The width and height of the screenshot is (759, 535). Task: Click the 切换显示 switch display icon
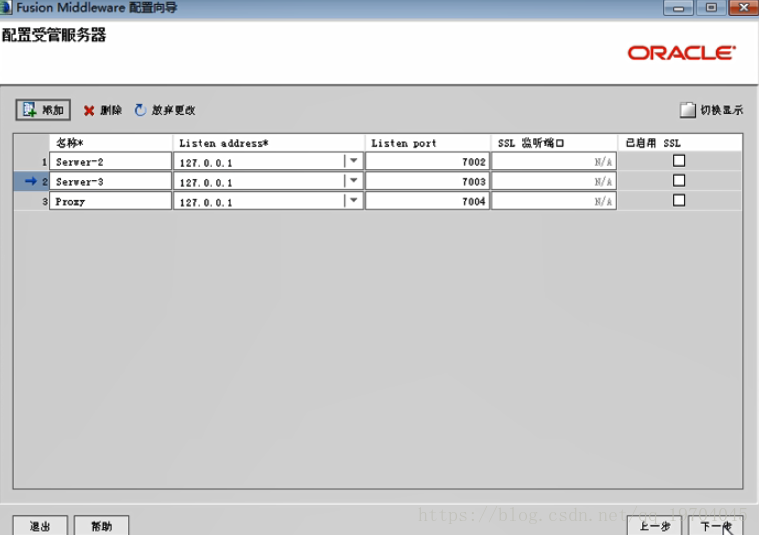click(x=687, y=110)
